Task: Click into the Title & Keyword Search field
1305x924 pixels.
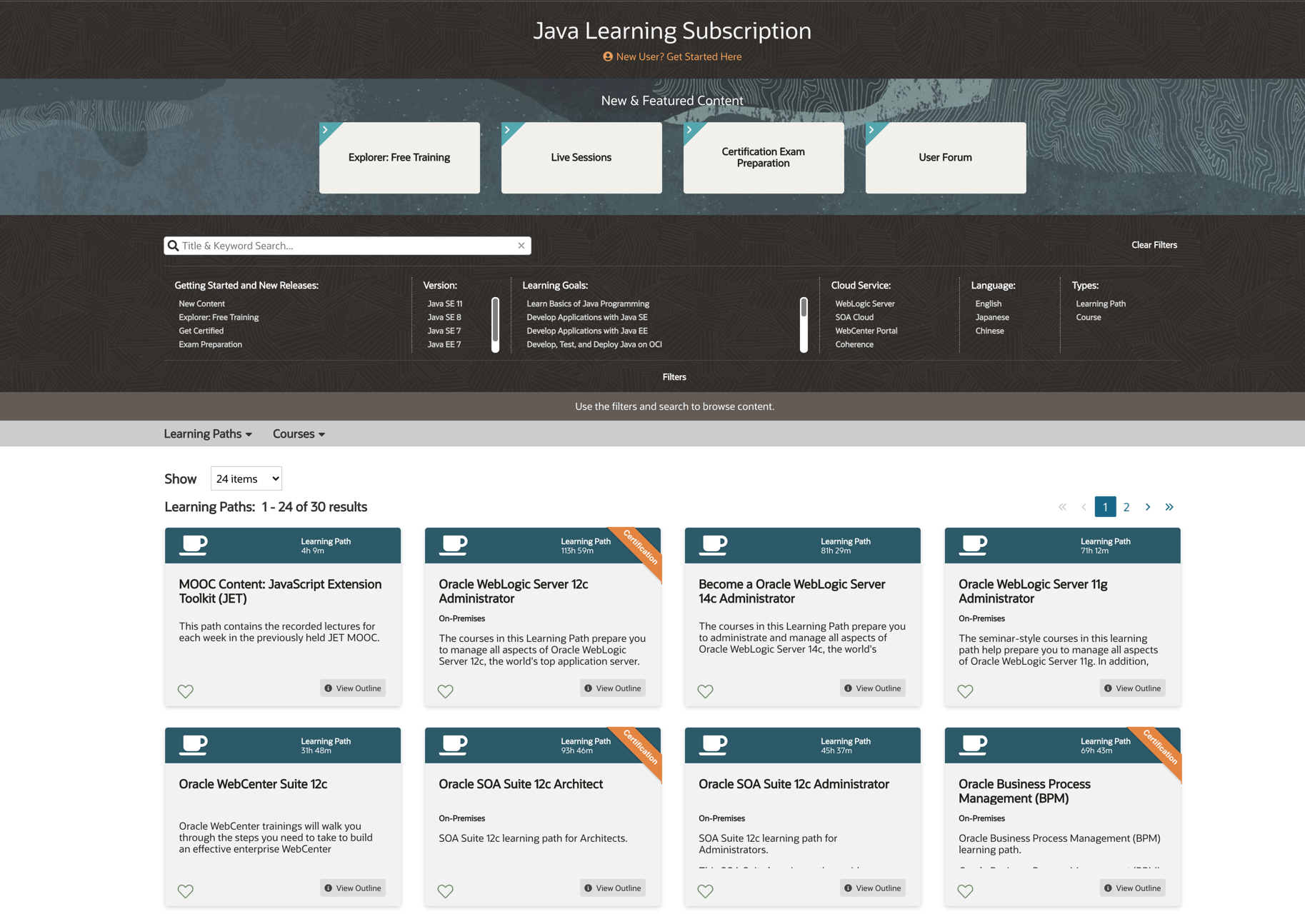Action: tap(346, 246)
